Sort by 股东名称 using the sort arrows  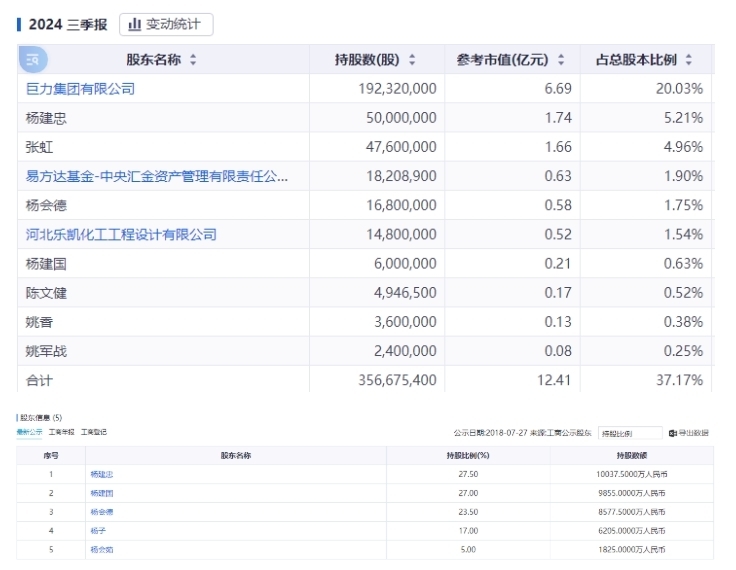tap(193, 60)
